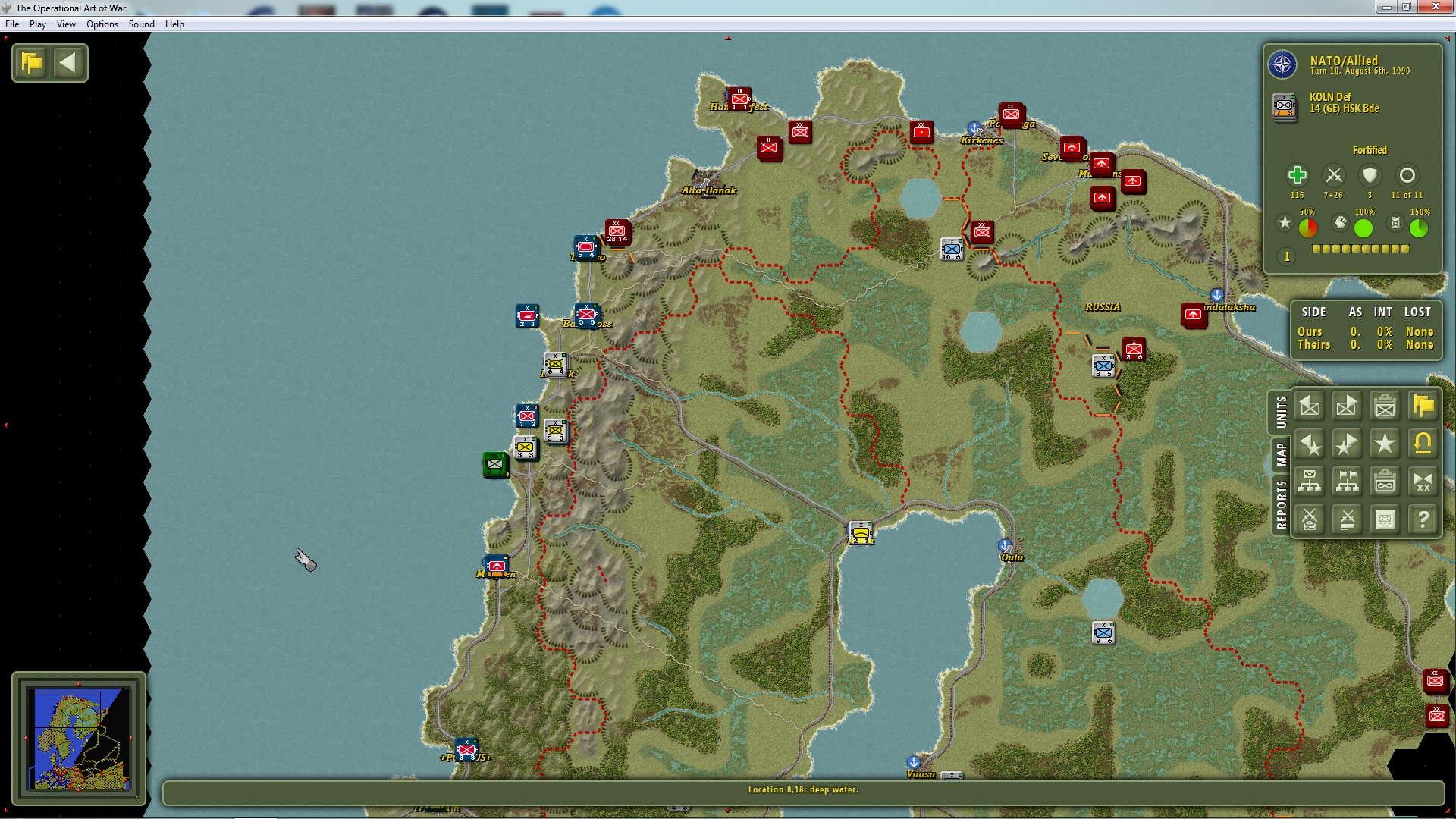Image resolution: width=1456 pixels, height=819 pixels.
Task: Click the crossed swords with text lines icon
Action: 1348,519
